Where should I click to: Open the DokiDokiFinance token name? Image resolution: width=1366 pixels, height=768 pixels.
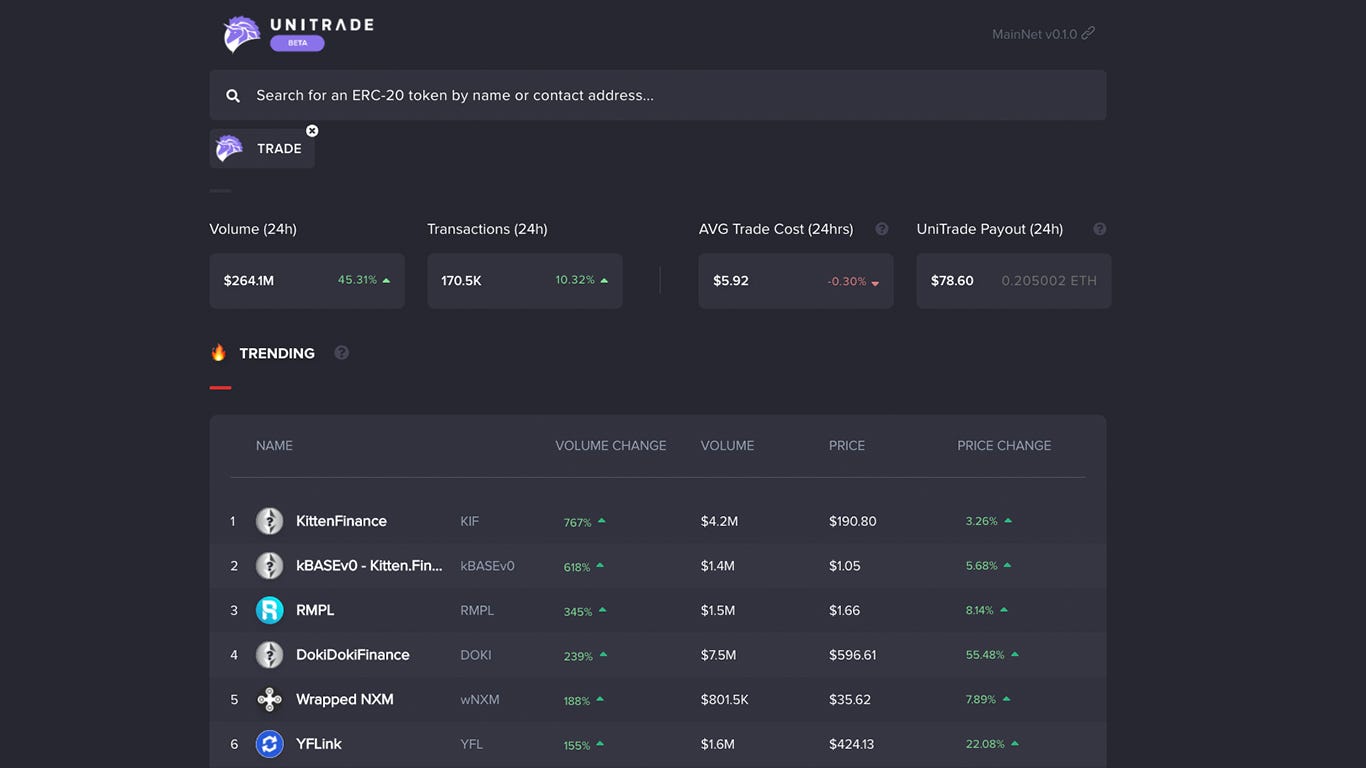tap(353, 655)
